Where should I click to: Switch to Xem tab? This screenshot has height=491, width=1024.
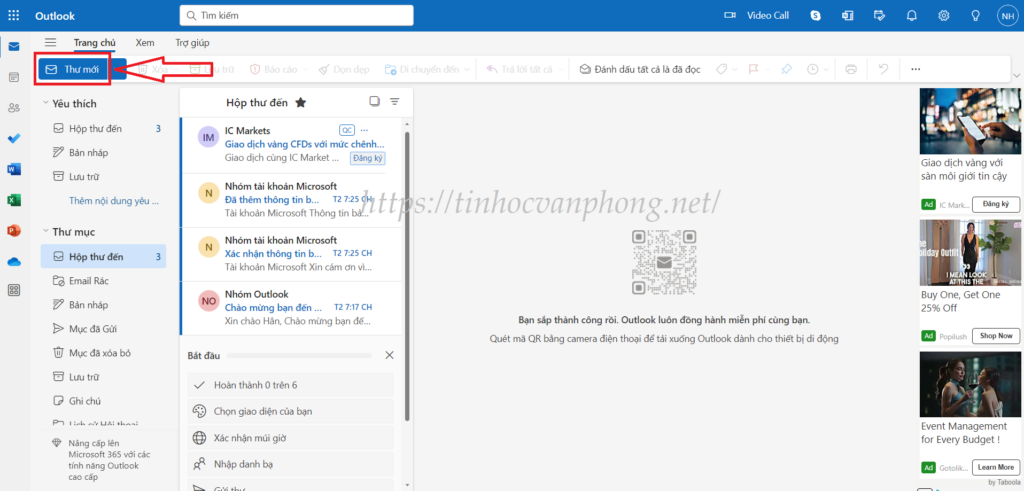coord(145,42)
